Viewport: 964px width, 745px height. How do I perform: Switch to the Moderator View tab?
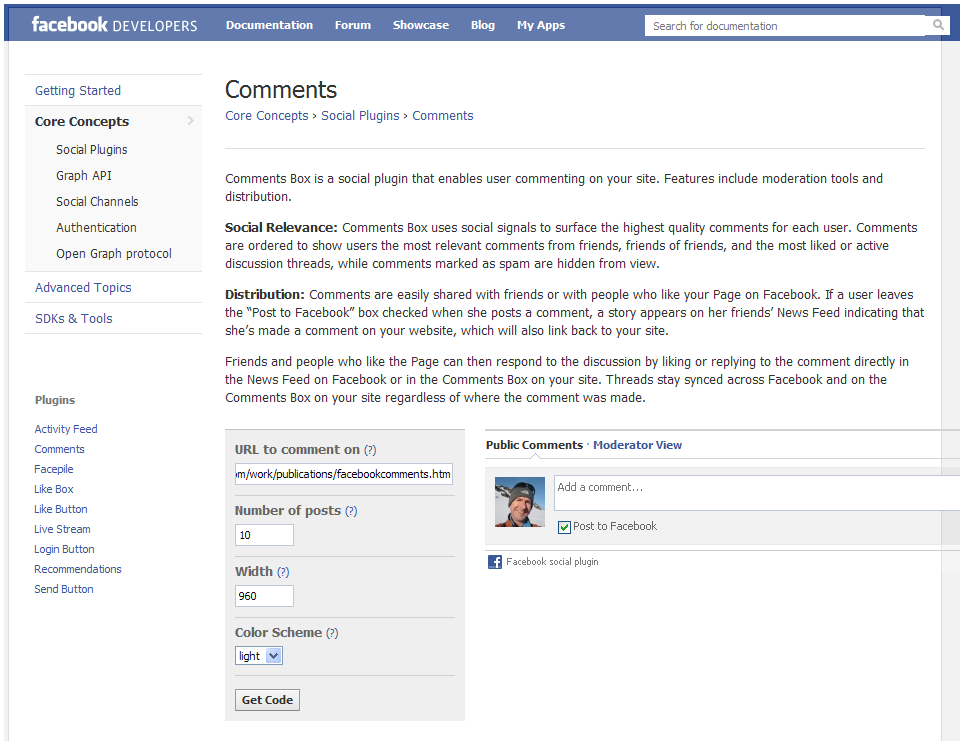click(638, 445)
